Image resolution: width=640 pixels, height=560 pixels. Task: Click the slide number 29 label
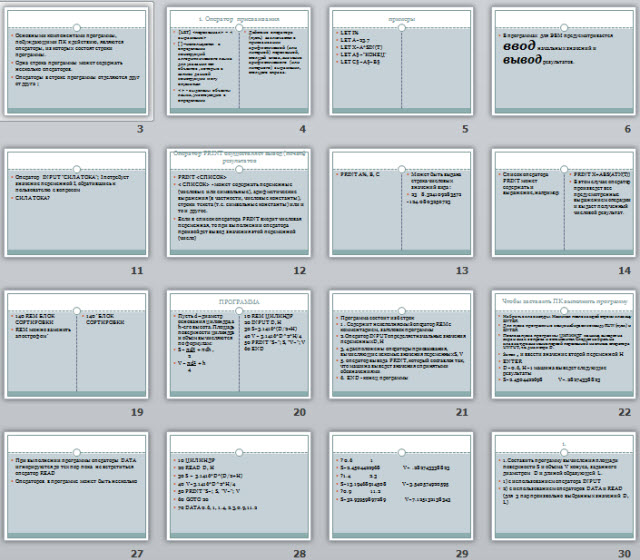pos(461,553)
